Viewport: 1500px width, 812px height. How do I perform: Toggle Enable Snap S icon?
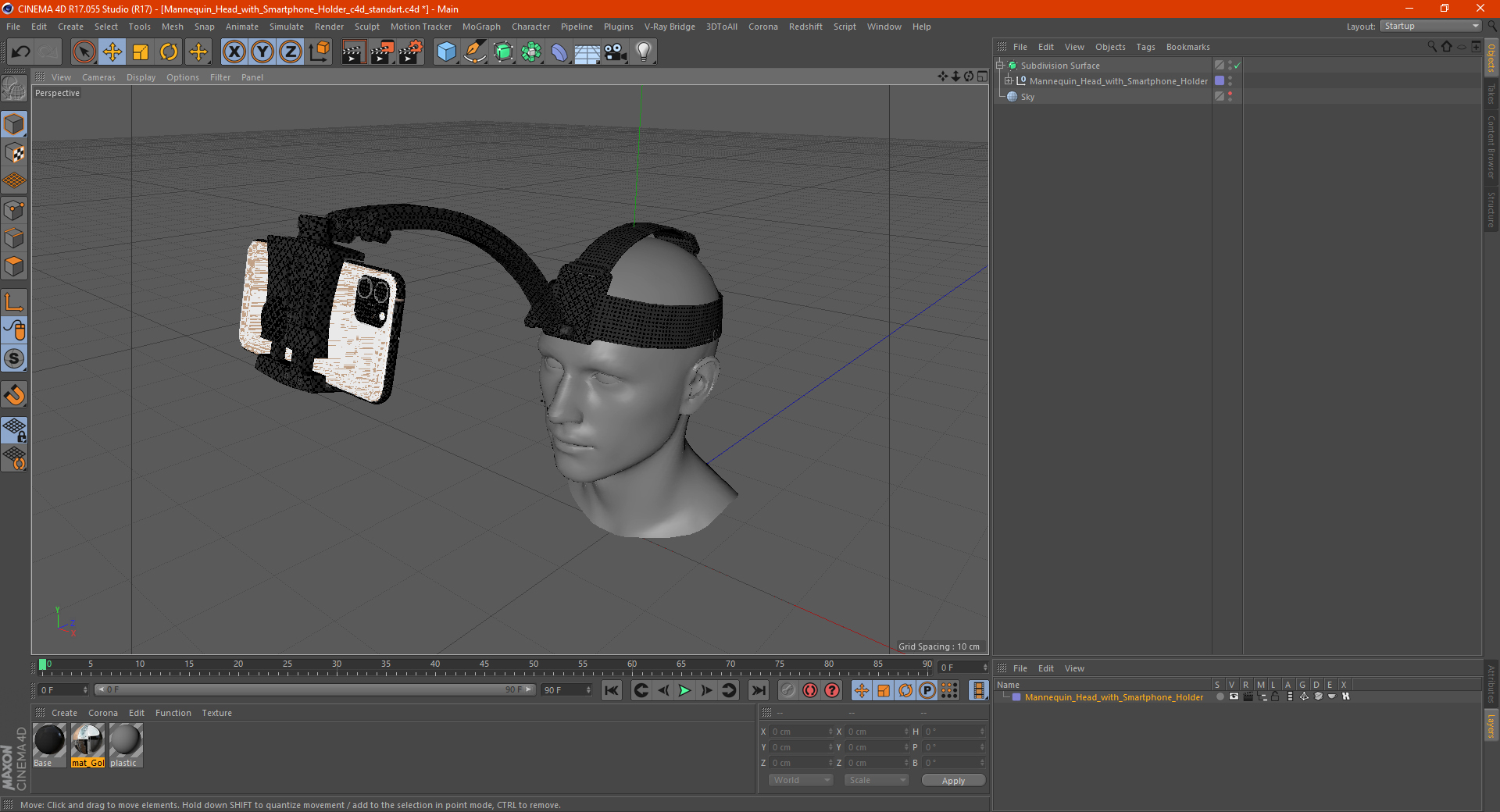click(14, 359)
